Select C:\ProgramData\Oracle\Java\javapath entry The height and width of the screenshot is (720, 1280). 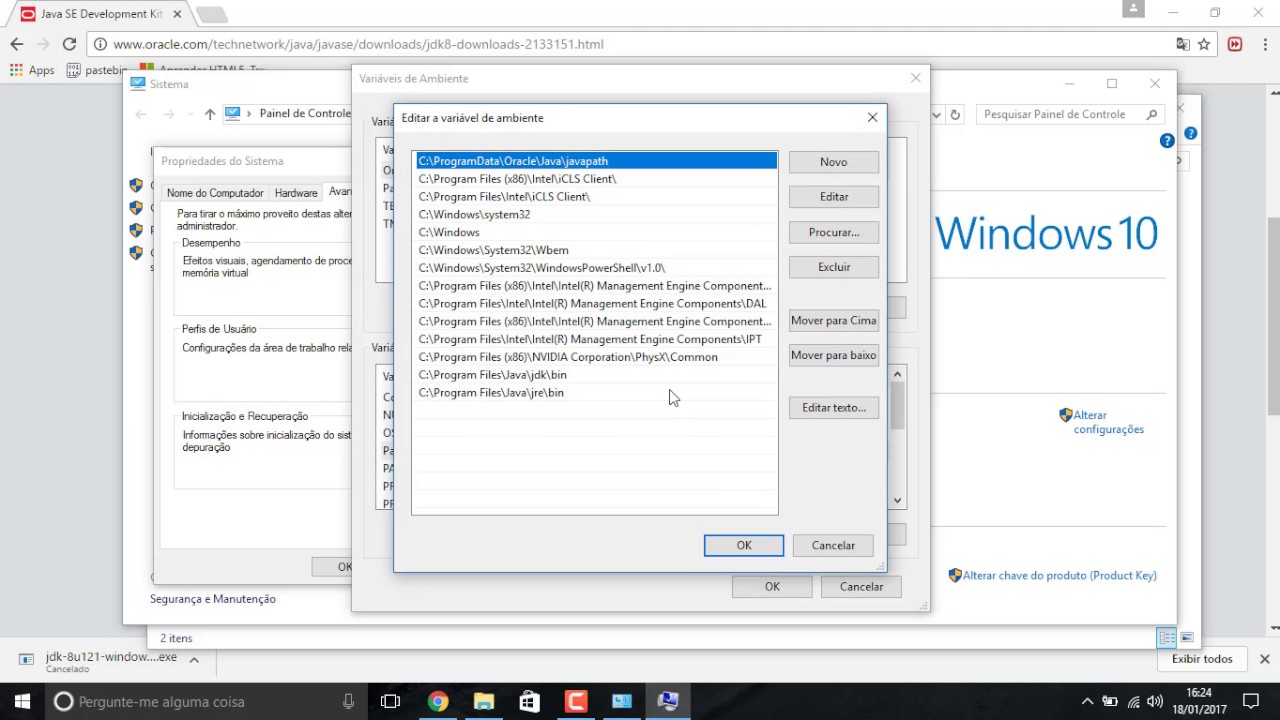click(596, 161)
